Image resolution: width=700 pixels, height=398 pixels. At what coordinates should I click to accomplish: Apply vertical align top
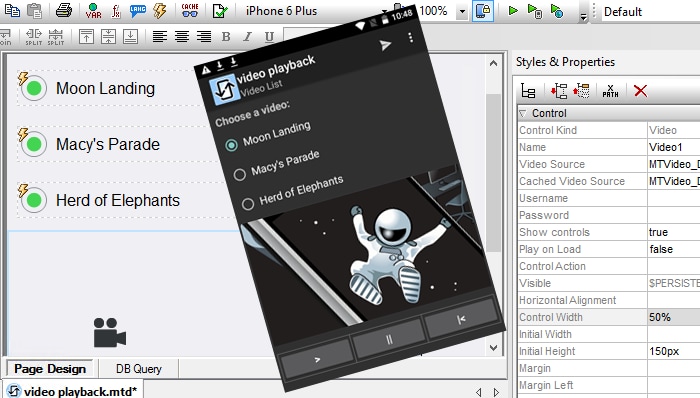tap(86, 37)
